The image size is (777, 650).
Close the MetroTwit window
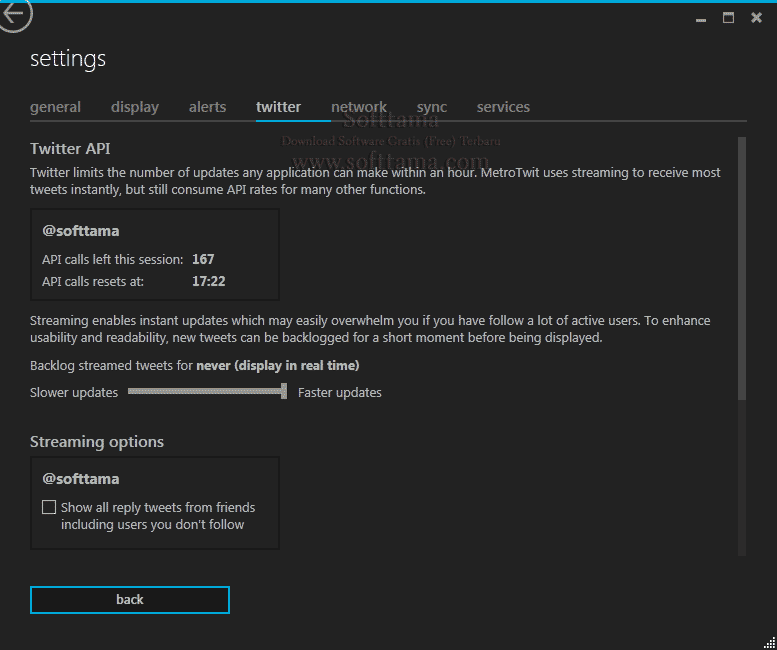coord(756,18)
